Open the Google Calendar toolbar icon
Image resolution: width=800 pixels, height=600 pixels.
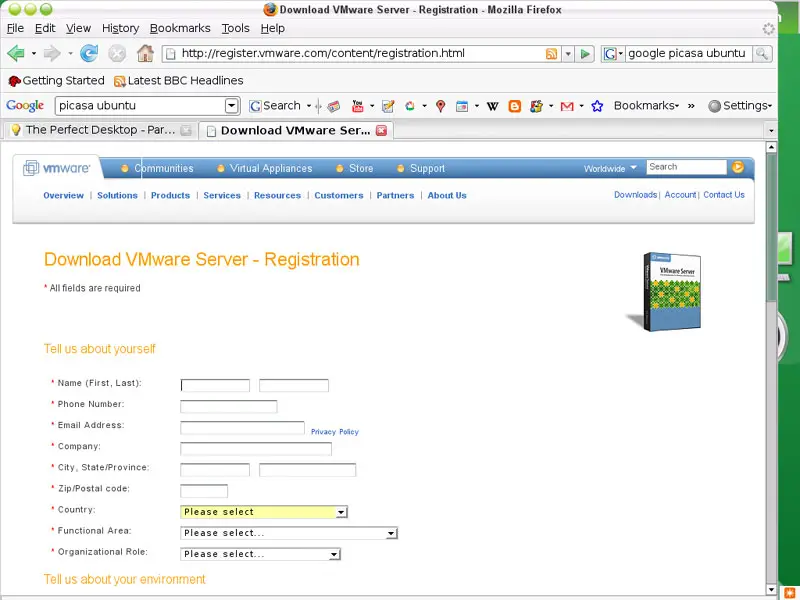tap(462, 106)
